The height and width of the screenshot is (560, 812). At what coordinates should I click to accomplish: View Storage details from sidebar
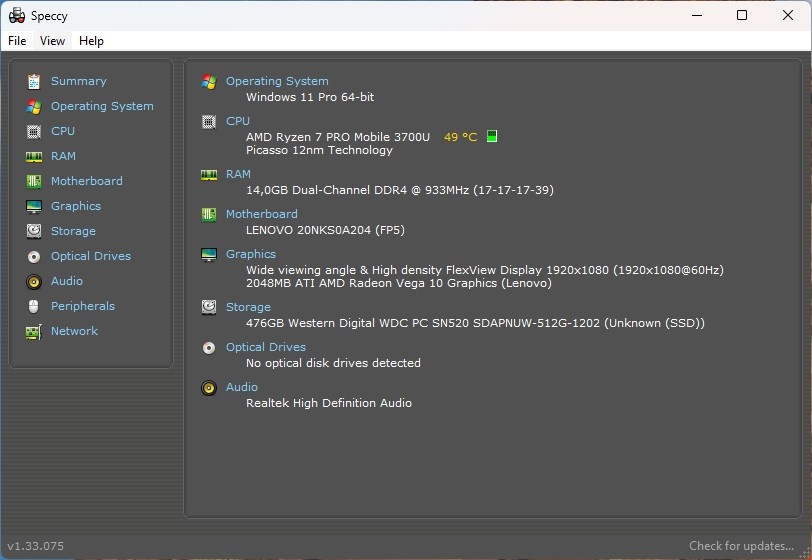click(73, 231)
